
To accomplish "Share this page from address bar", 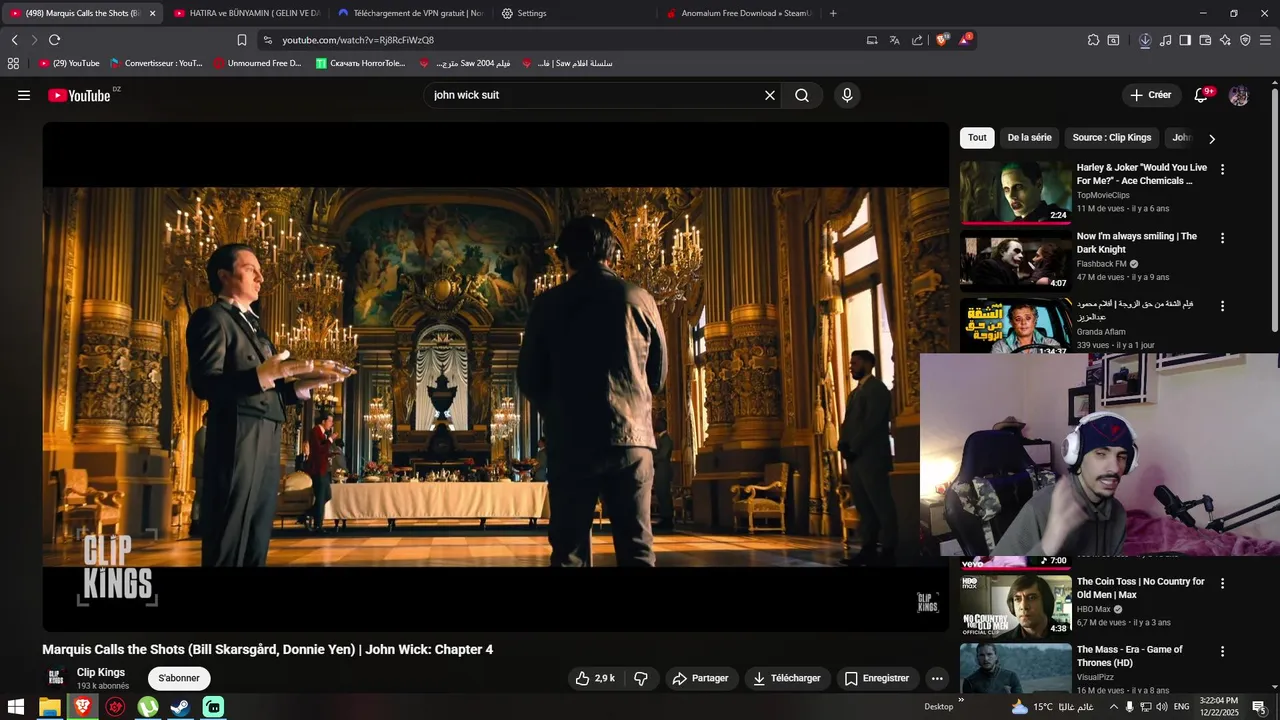I will (x=917, y=40).
